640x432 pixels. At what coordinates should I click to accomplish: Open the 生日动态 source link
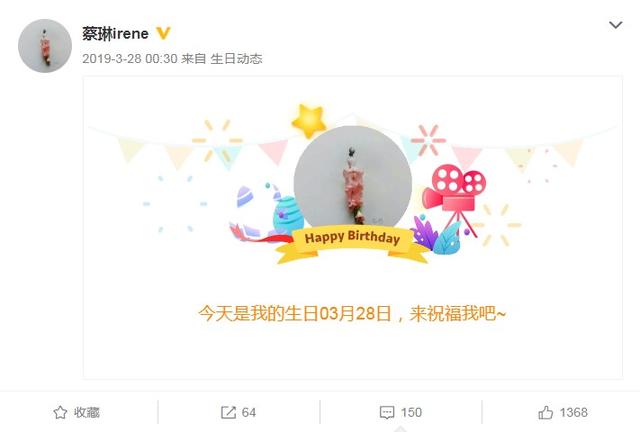coord(236,59)
